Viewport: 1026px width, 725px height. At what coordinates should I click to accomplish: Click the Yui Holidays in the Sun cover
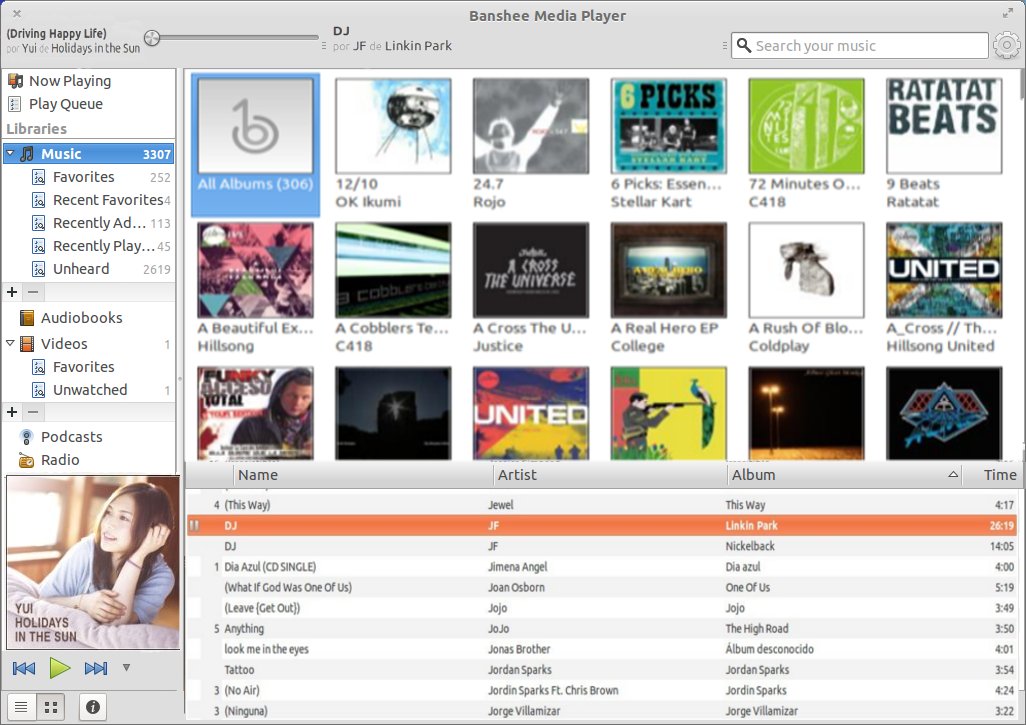pos(93,563)
